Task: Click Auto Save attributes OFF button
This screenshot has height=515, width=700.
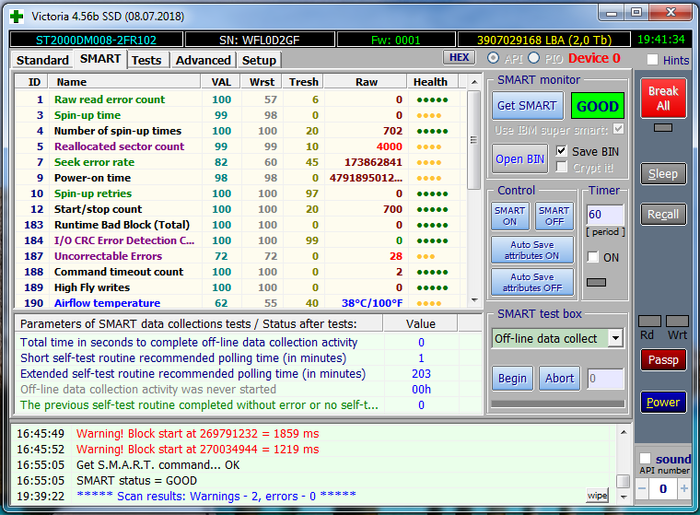Action: [532, 282]
